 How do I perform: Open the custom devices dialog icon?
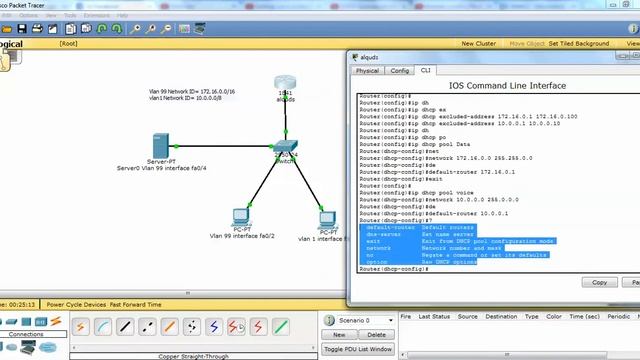coord(200,29)
